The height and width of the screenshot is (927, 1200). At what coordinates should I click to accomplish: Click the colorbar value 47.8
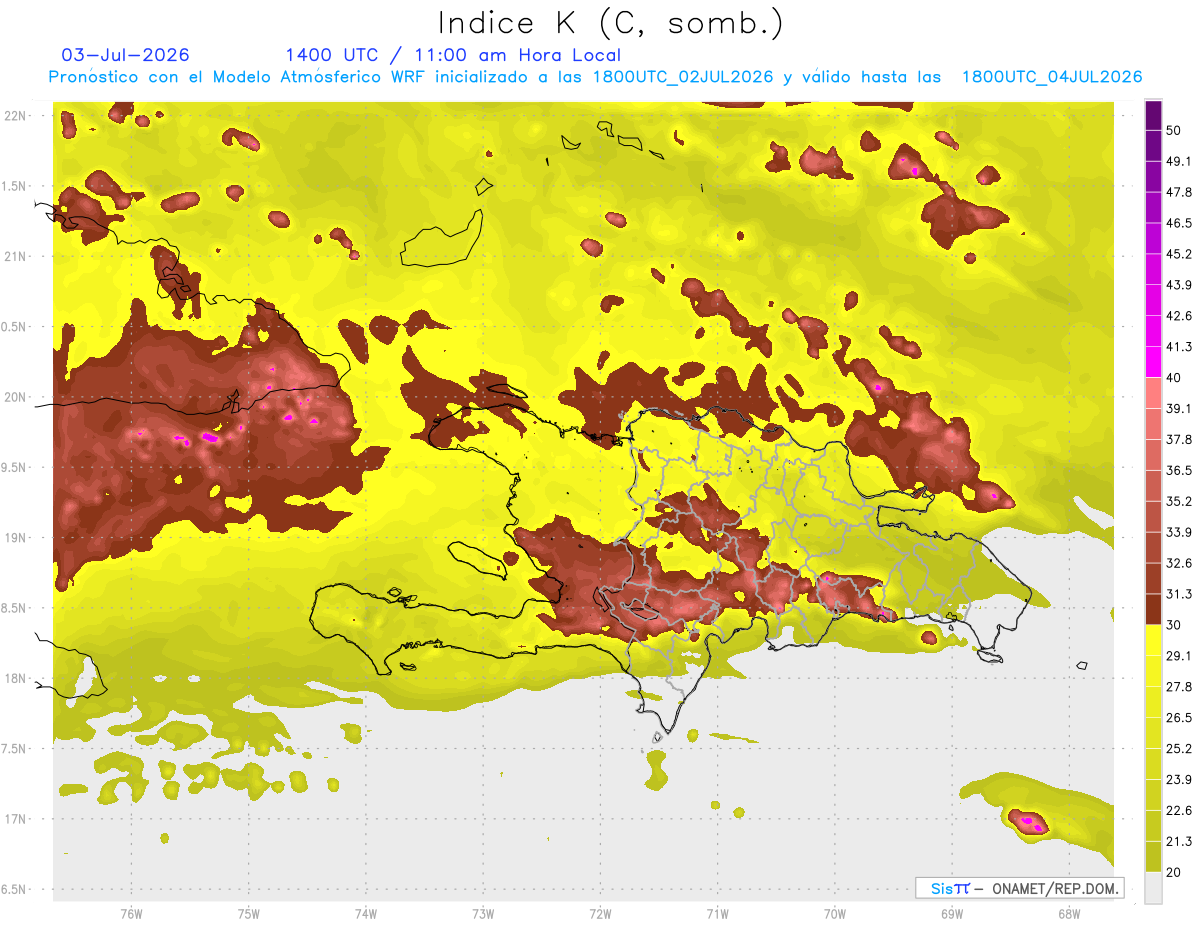click(1180, 192)
